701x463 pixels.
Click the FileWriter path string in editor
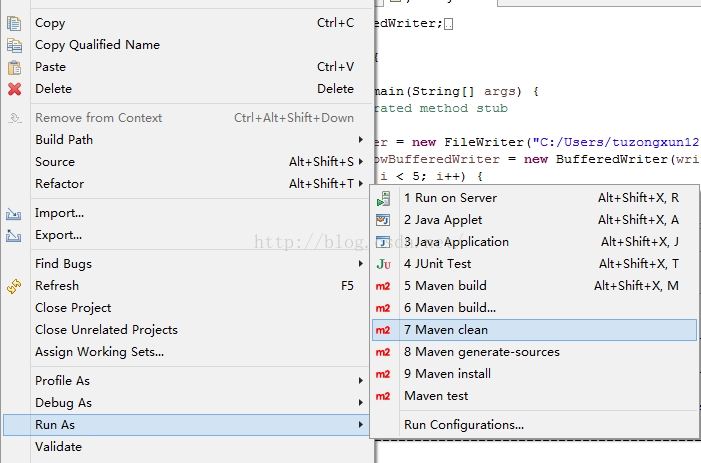click(616, 142)
